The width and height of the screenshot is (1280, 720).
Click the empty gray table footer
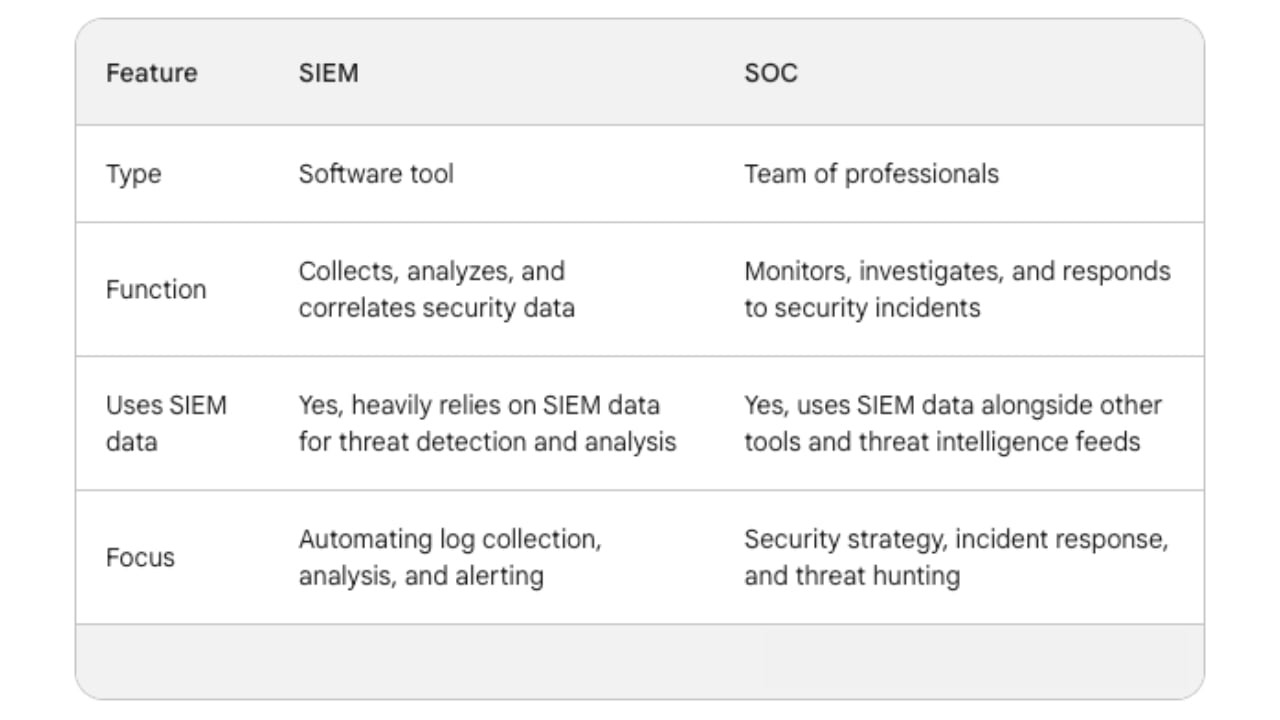[x=640, y=661]
